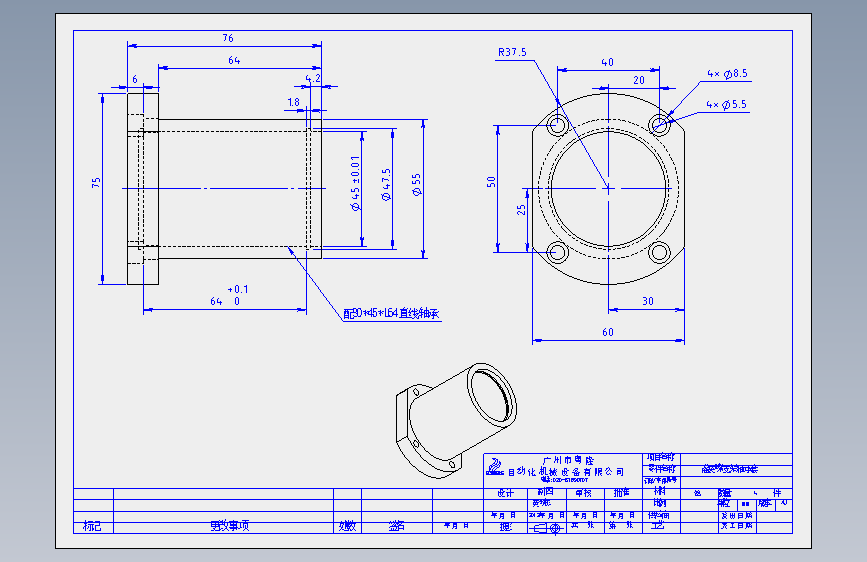Click the first-angle projection symbol
This screenshot has width=867, height=562.
pos(547,529)
